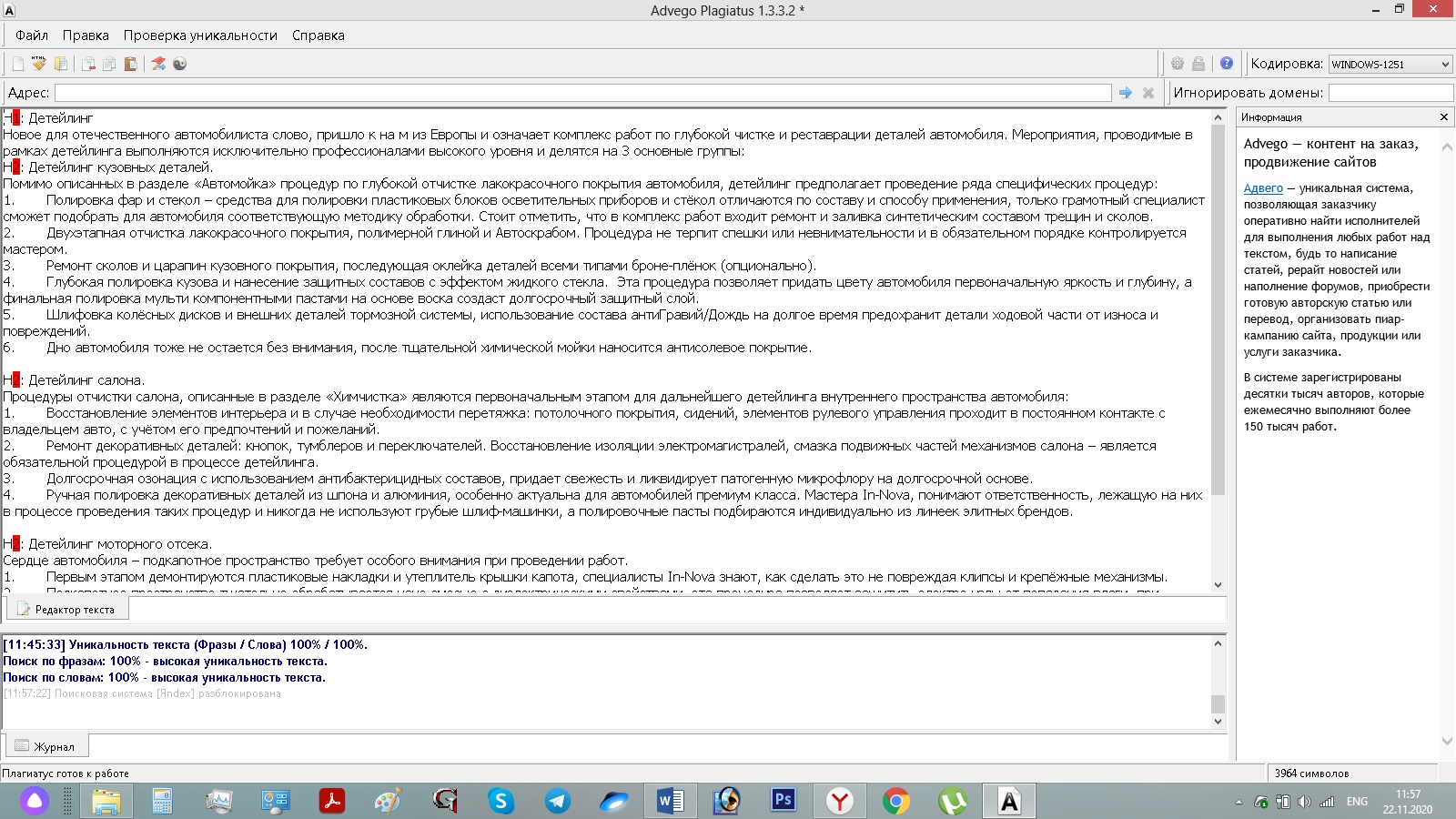
Task: Open the Yandex Browser from the taskbar
Action: coord(839,802)
